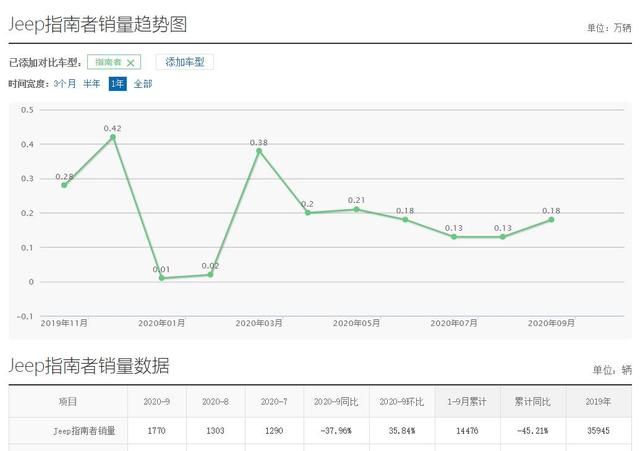Click the 0.13 data point at 2020年07月
The image size is (640, 451).
[x=454, y=237]
